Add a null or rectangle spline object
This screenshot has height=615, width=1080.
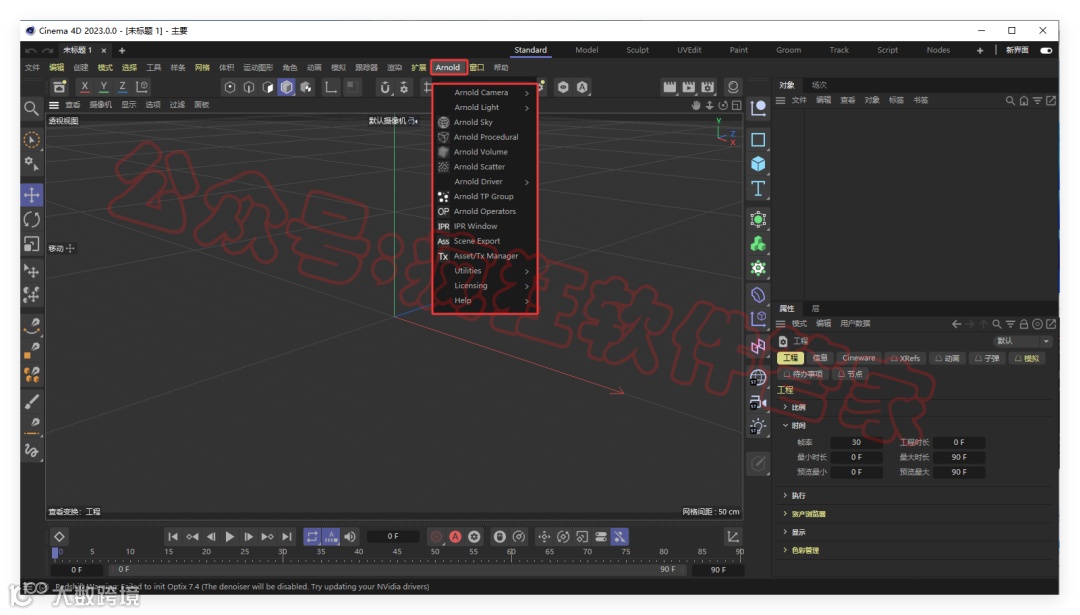pos(758,140)
